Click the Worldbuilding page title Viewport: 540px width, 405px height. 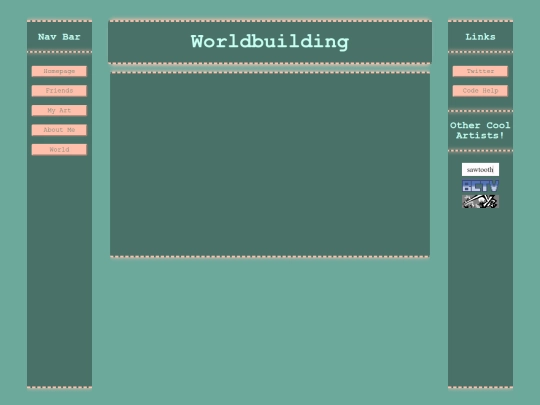270,42
